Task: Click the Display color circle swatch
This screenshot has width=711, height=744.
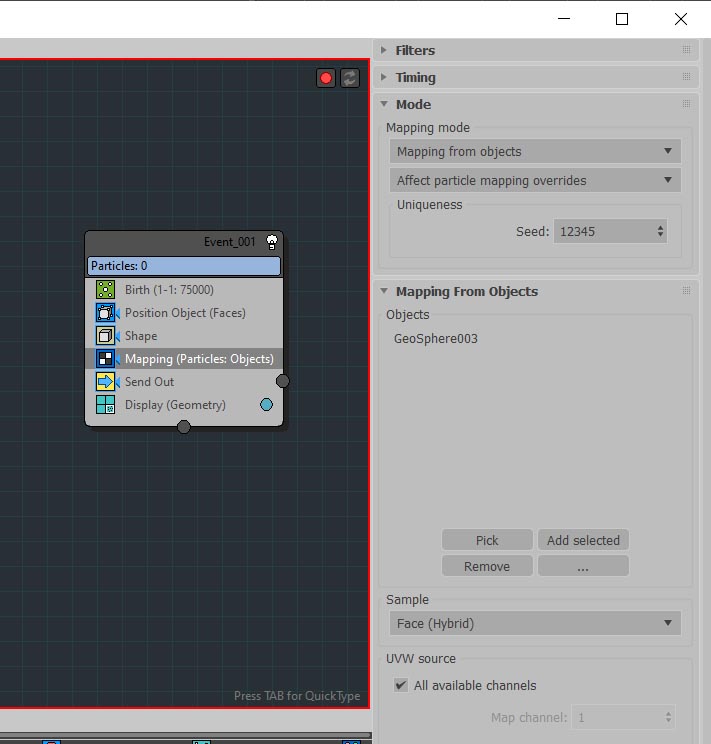Action: coord(266,404)
